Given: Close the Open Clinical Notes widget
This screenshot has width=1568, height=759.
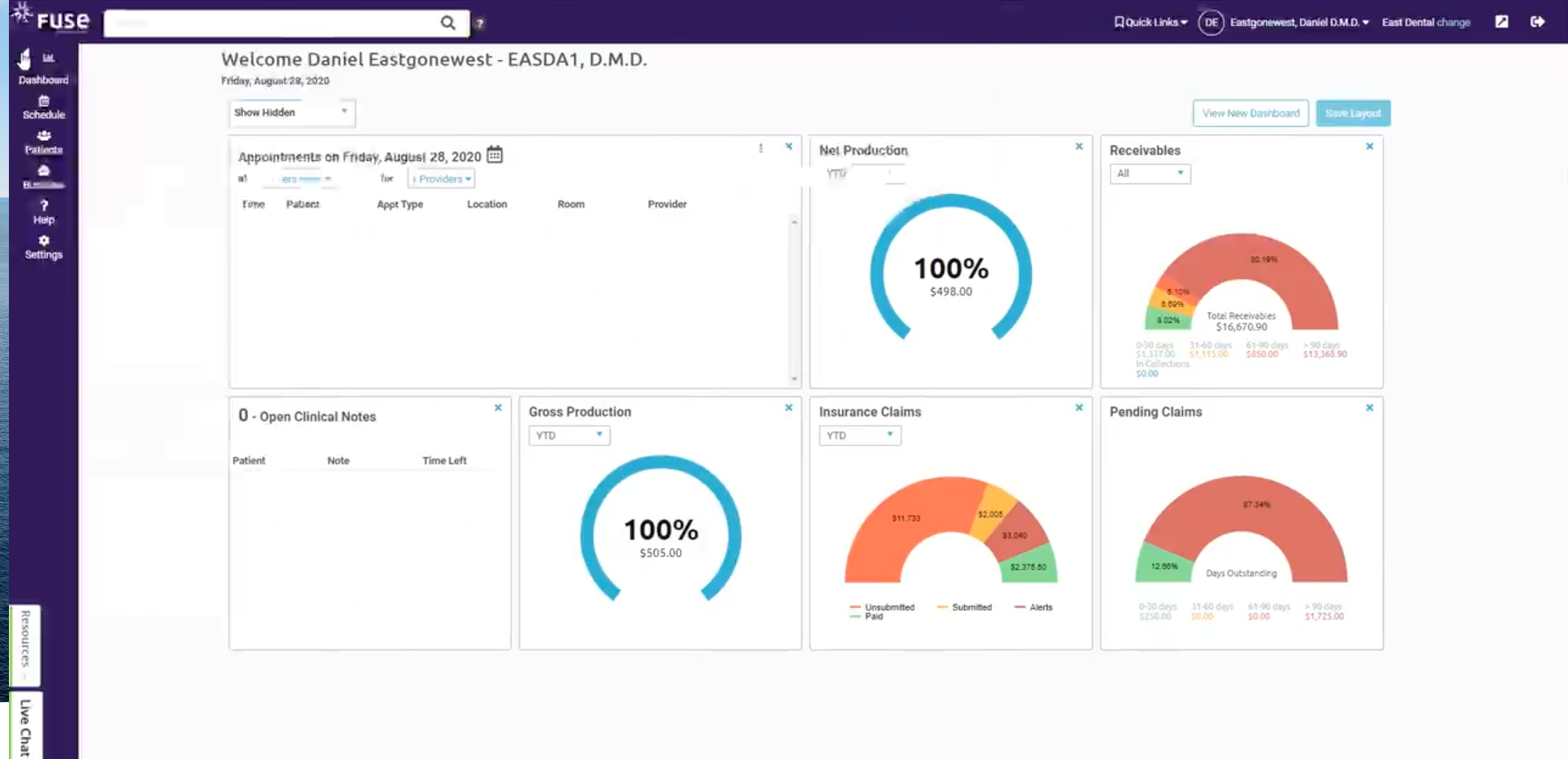Looking at the screenshot, I should tap(498, 408).
